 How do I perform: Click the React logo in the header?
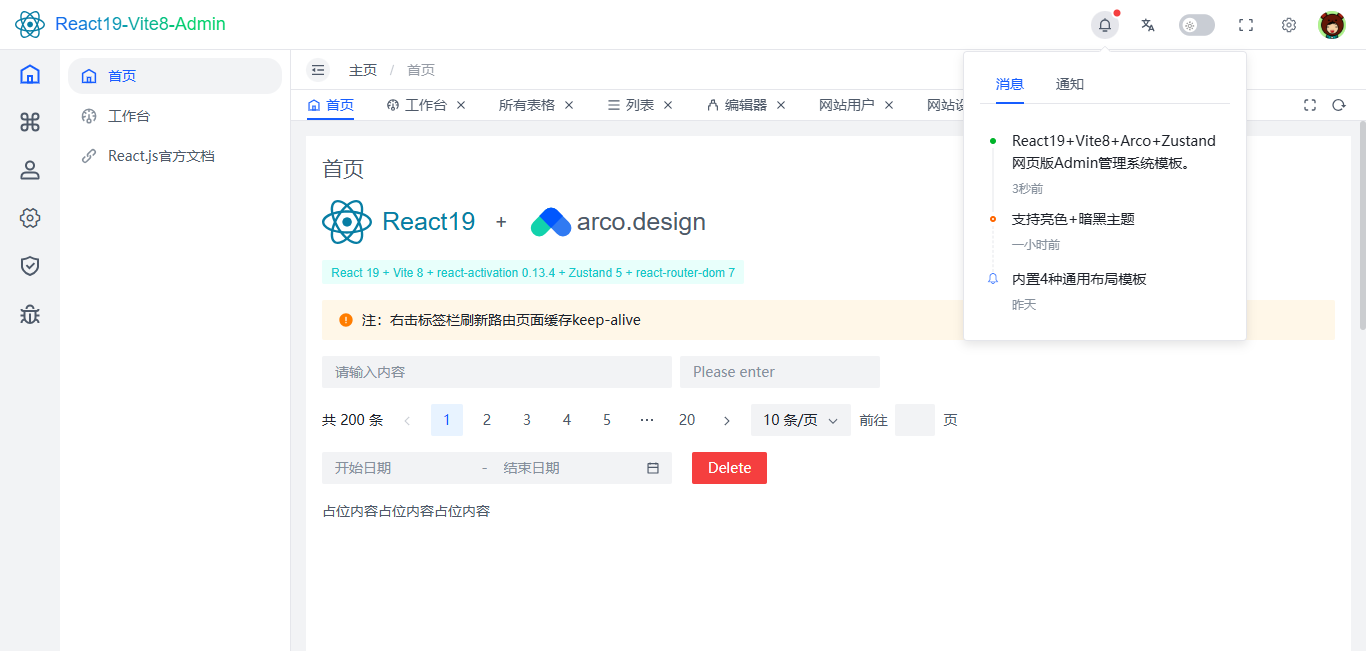[x=30, y=24]
